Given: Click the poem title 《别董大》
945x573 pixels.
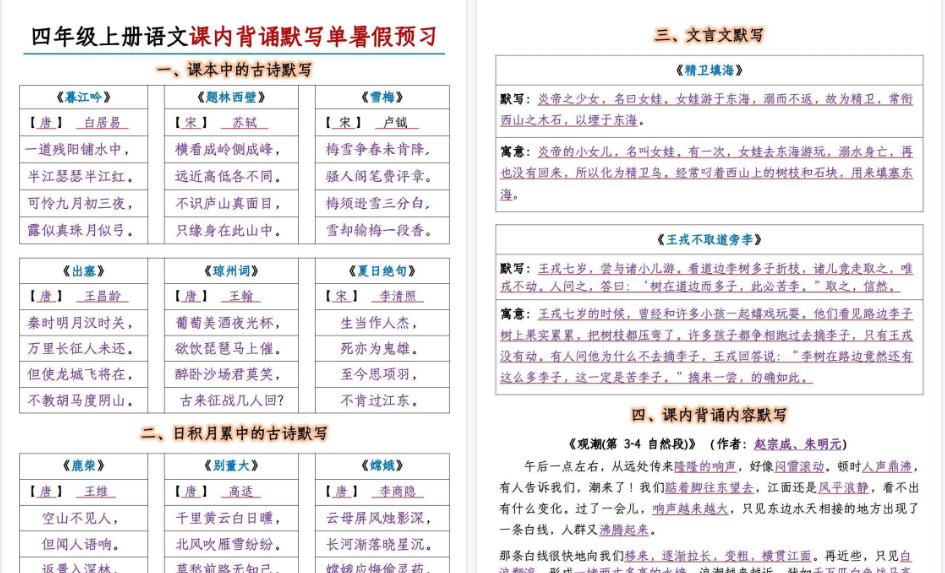Looking at the screenshot, I should pyautogui.click(x=231, y=466).
